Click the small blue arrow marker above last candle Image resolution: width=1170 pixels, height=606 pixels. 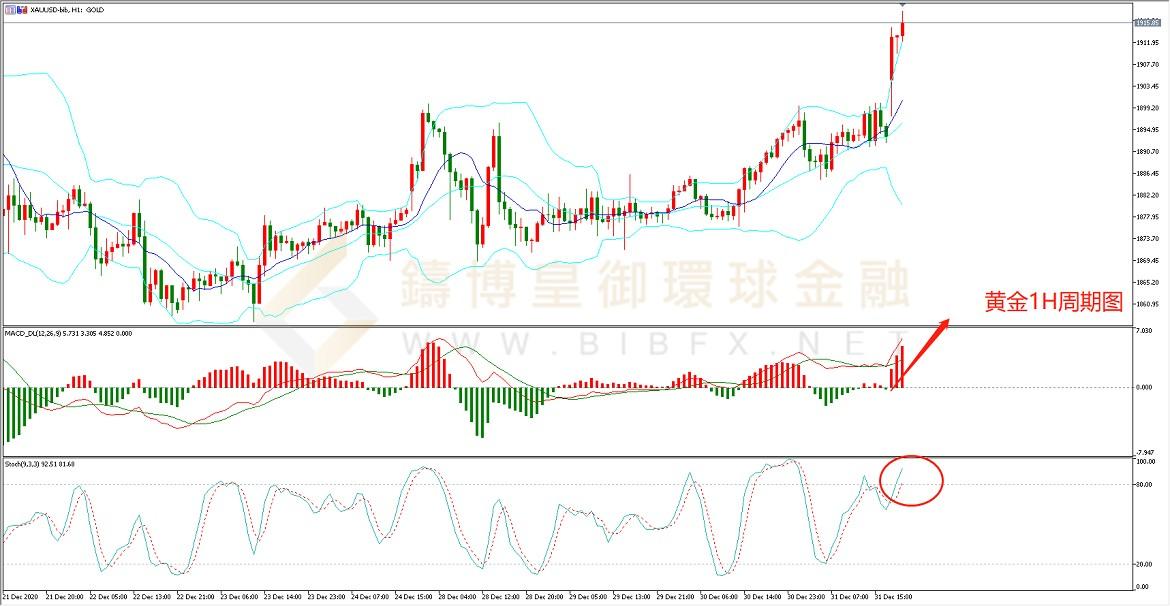pyautogui.click(x=903, y=4)
